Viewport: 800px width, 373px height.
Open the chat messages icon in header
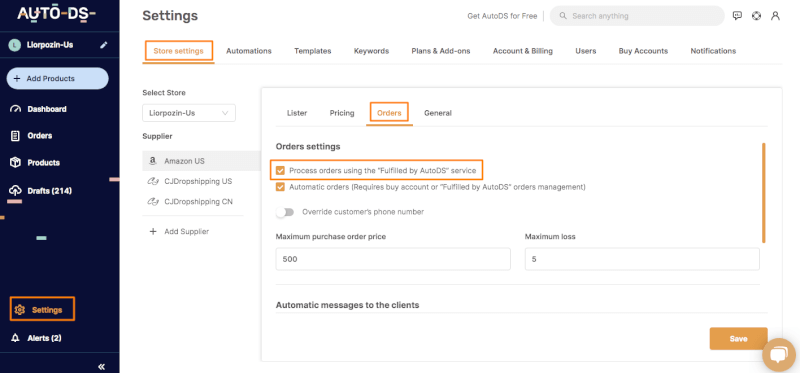737,16
